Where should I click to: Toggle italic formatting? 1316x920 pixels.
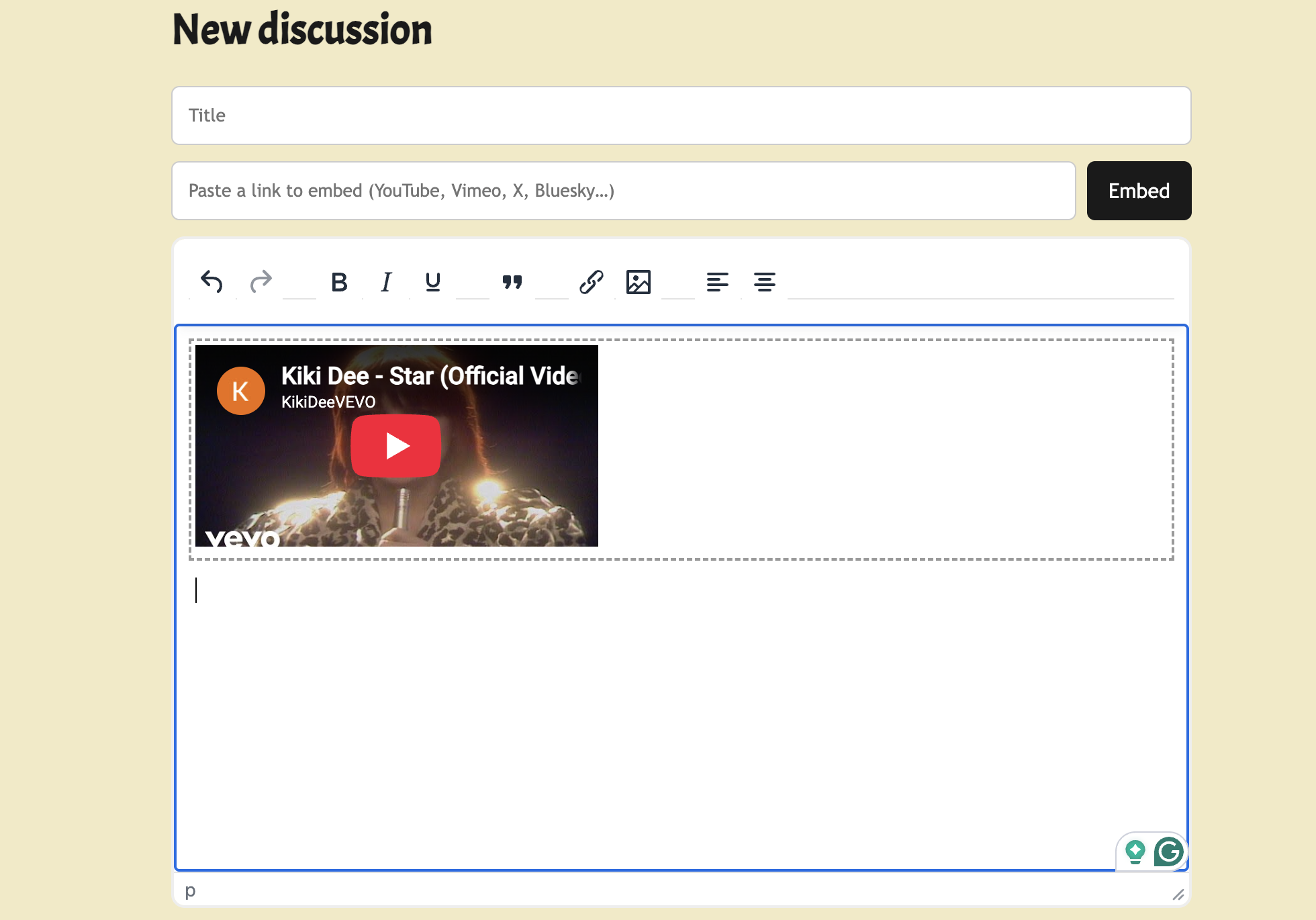(x=386, y=282)
